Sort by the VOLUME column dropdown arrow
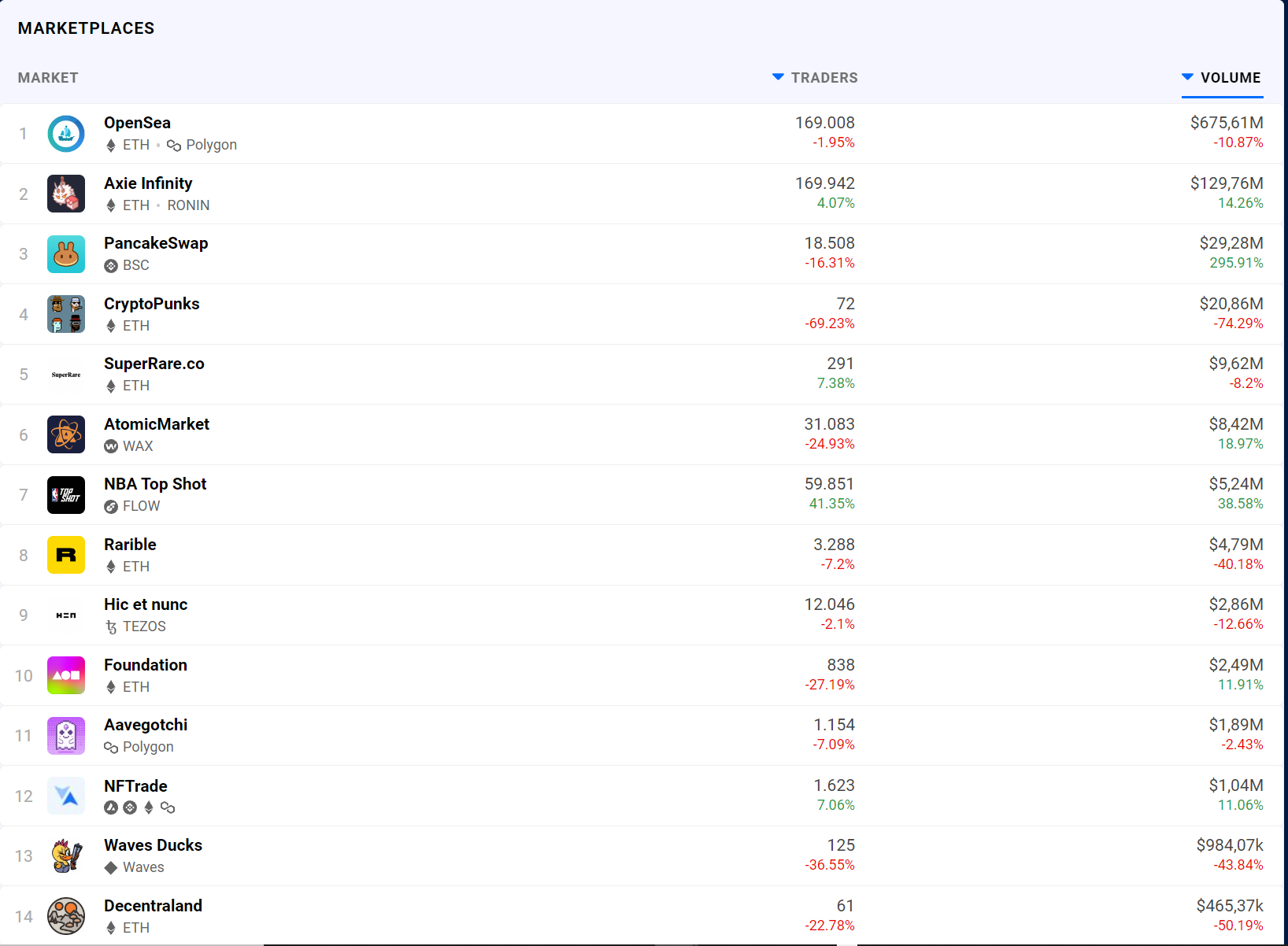Image resolution: width=1288 pixels, height=946 pixels. tap(1187, 77)
